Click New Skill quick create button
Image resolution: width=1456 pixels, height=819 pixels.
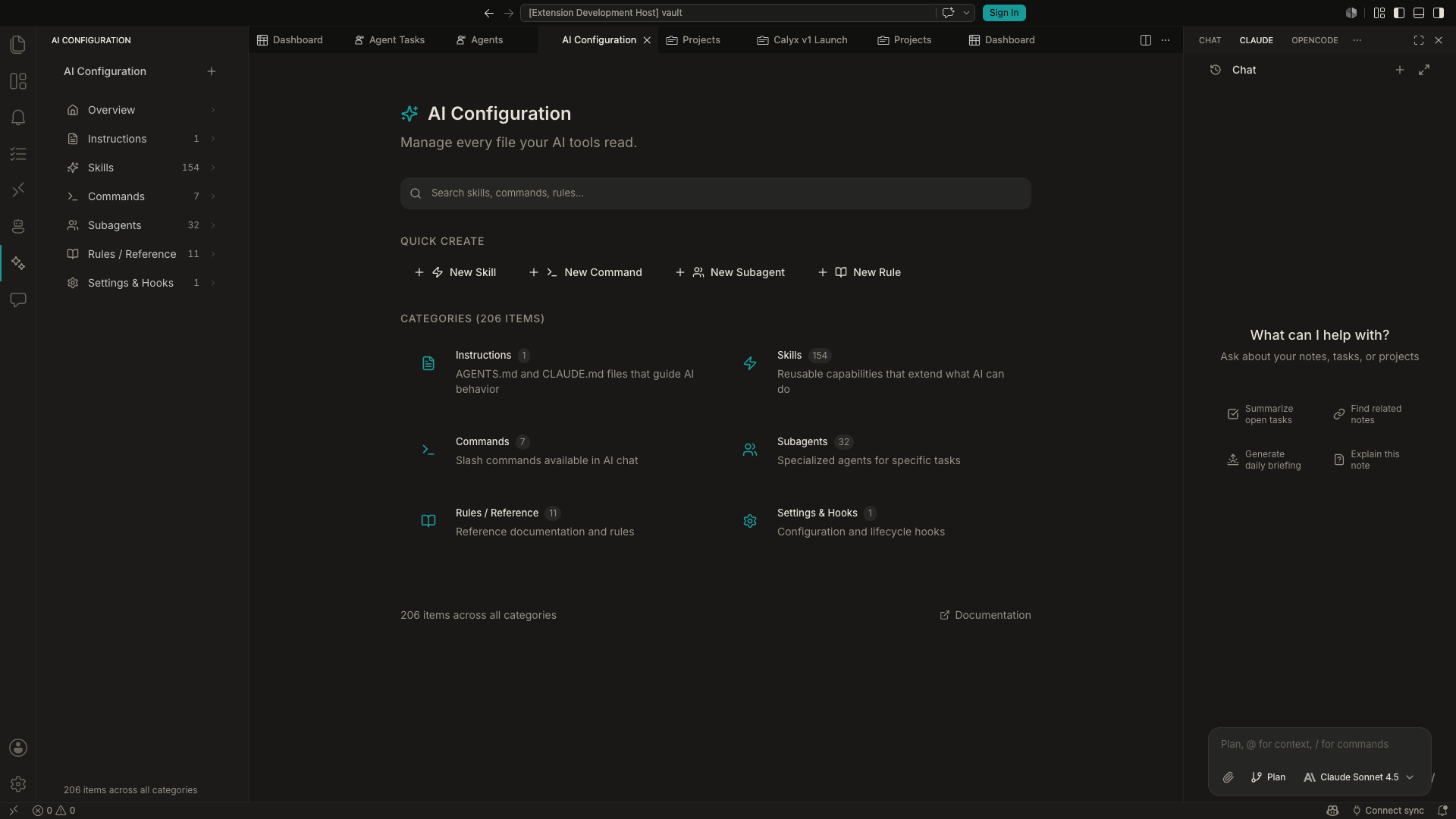[456, 272]
